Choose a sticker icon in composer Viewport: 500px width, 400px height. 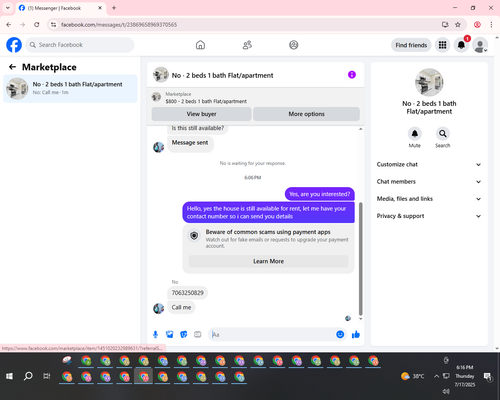(x=184, y=334)
